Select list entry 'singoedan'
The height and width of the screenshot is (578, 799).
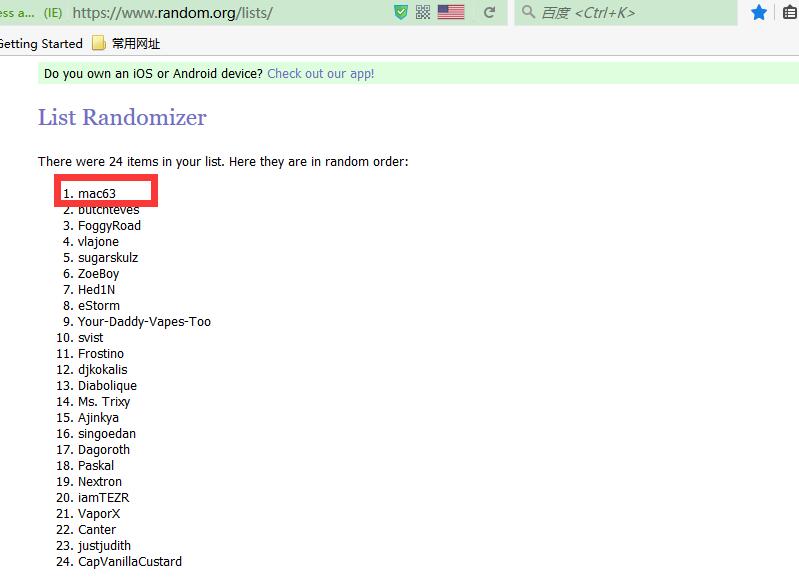pos(107,434)
